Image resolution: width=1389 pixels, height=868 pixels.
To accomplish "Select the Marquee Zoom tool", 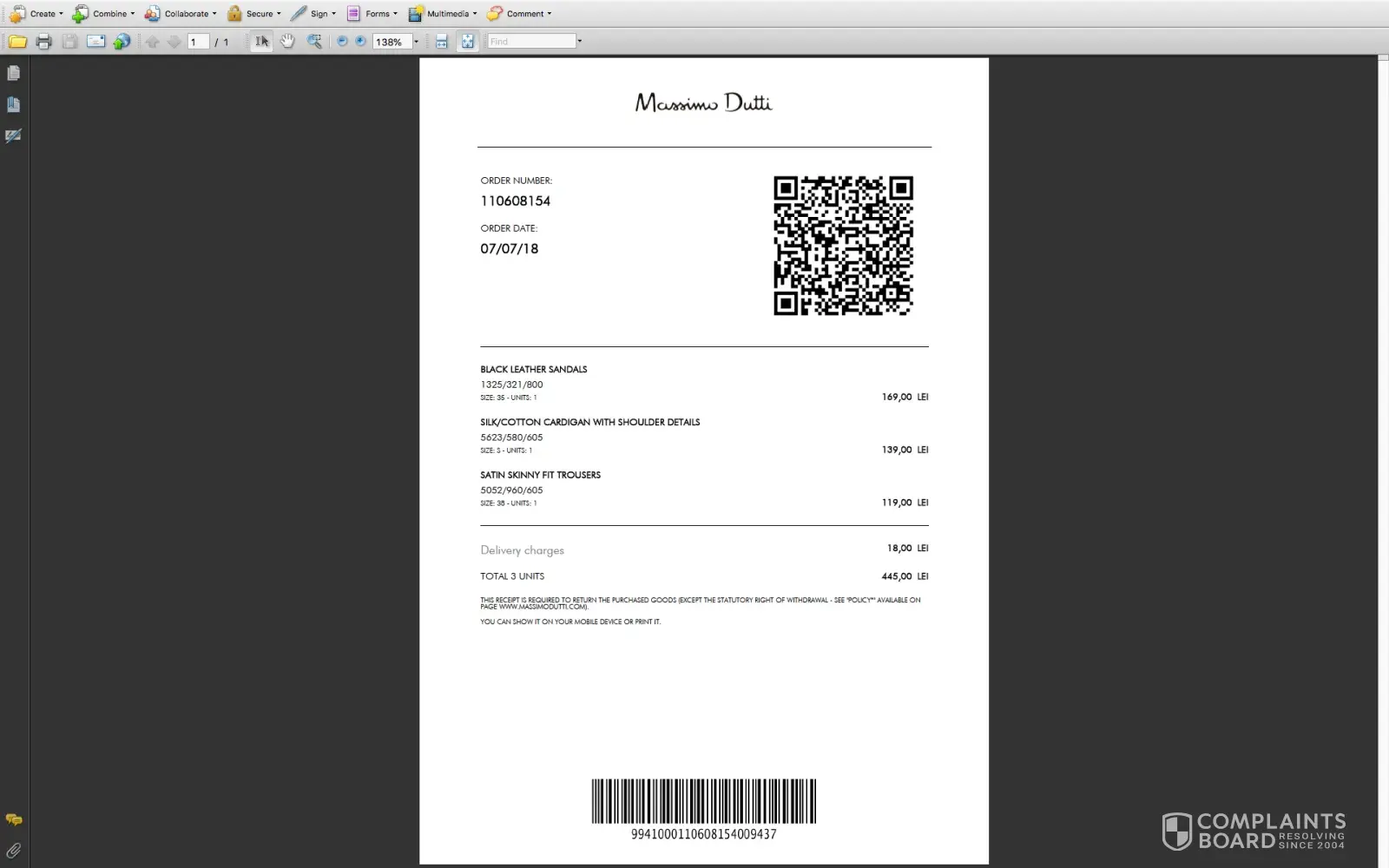I will [314, 42].
